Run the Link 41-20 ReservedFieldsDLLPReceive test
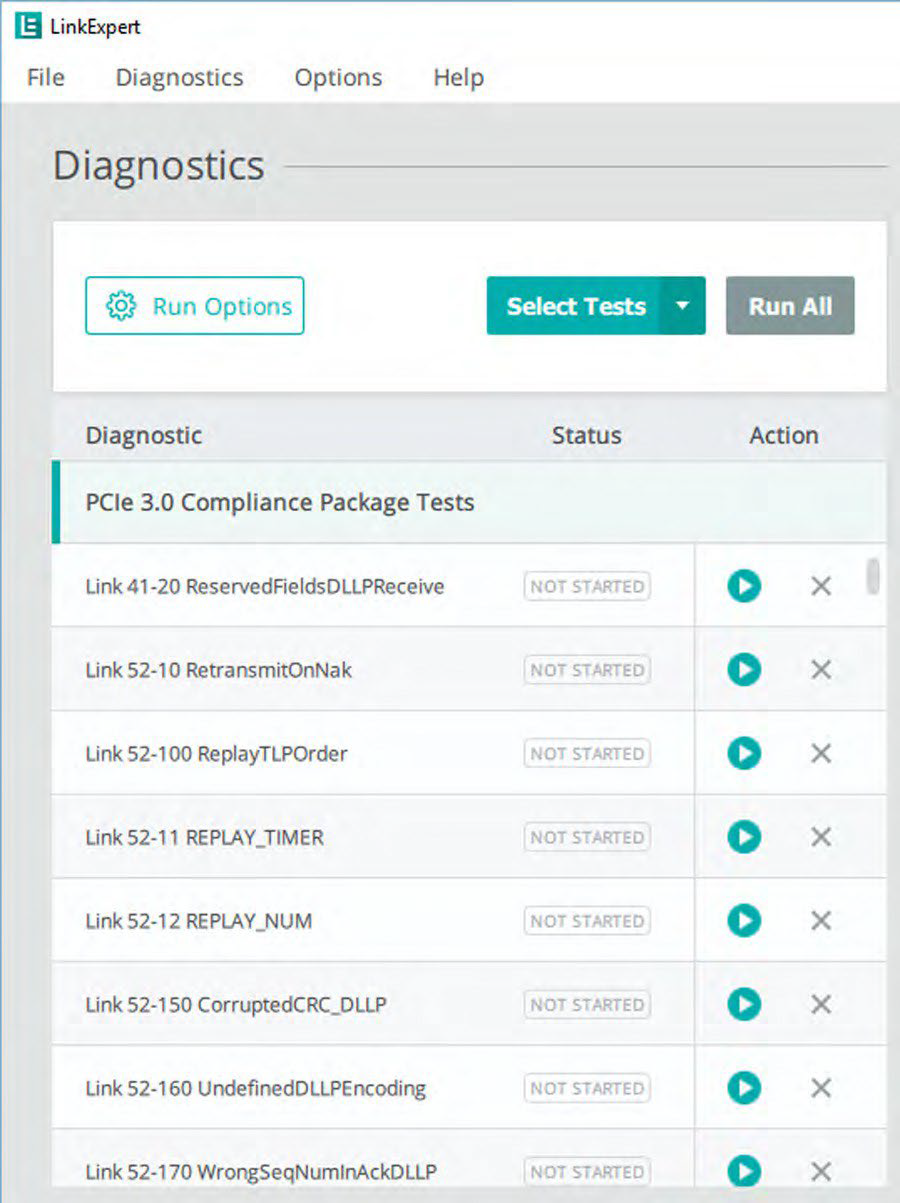The width and height of the screenshot is (900, 1203). [x=744, y=586]
